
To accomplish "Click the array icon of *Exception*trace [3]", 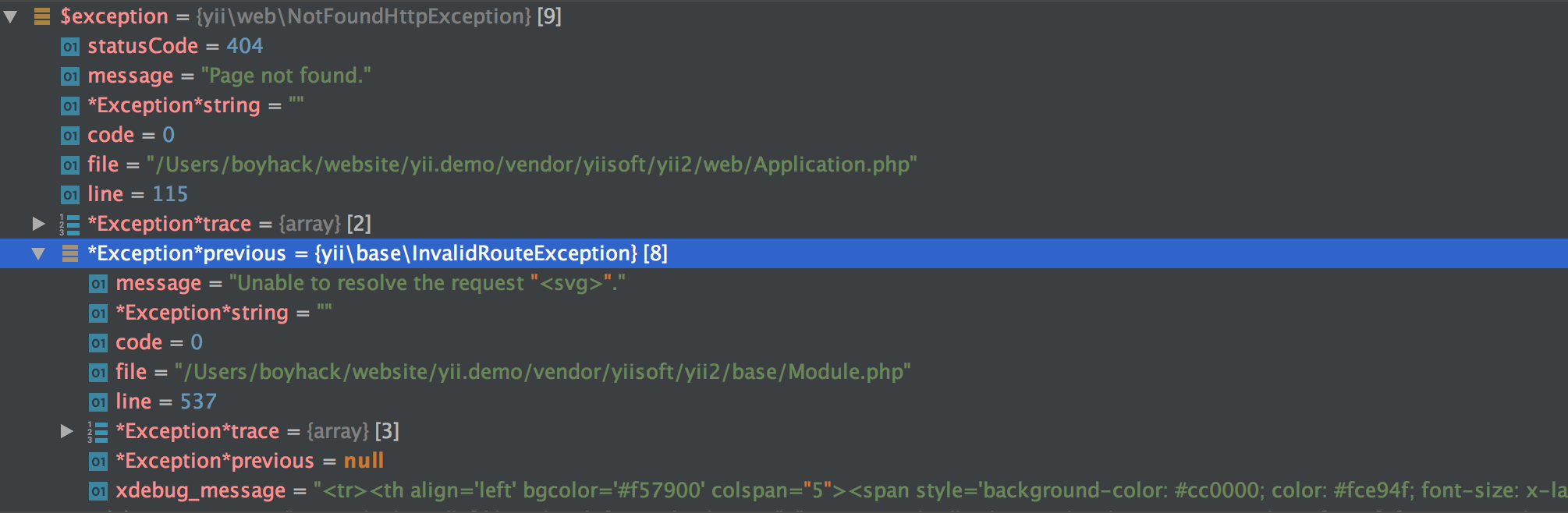I will (x=98, y=432).
